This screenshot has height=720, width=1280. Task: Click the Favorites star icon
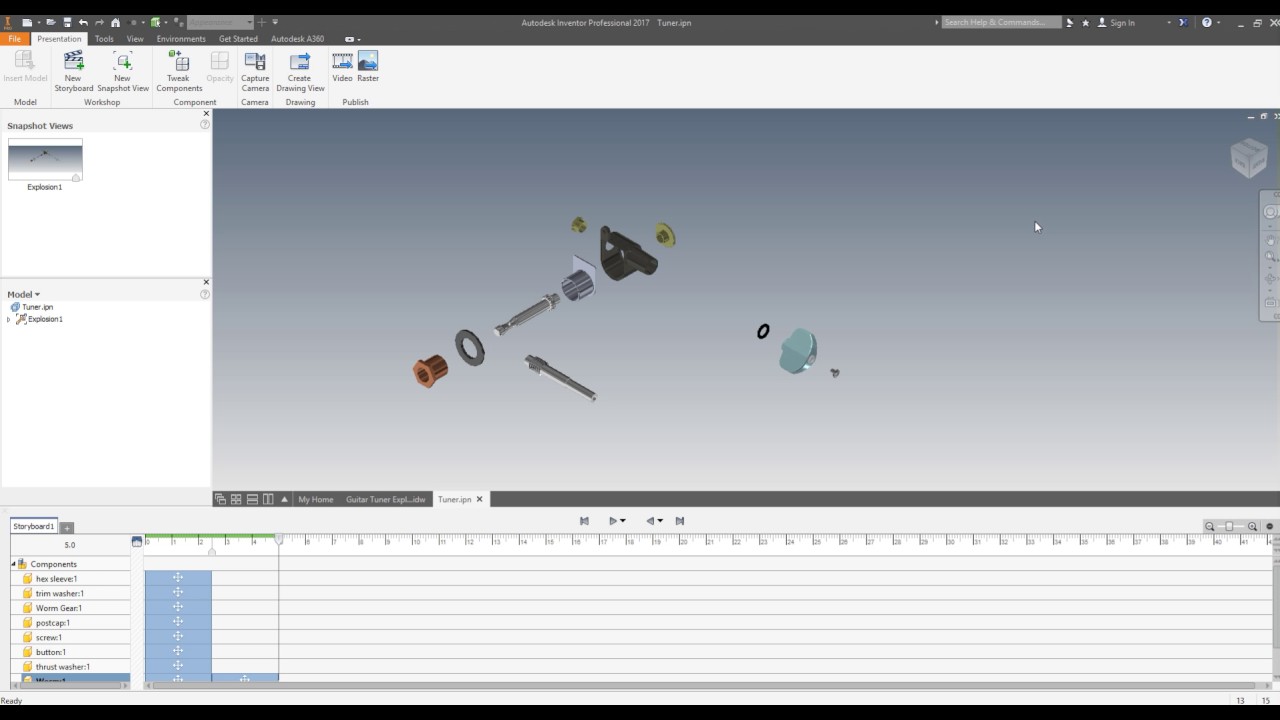point(1085,22)
